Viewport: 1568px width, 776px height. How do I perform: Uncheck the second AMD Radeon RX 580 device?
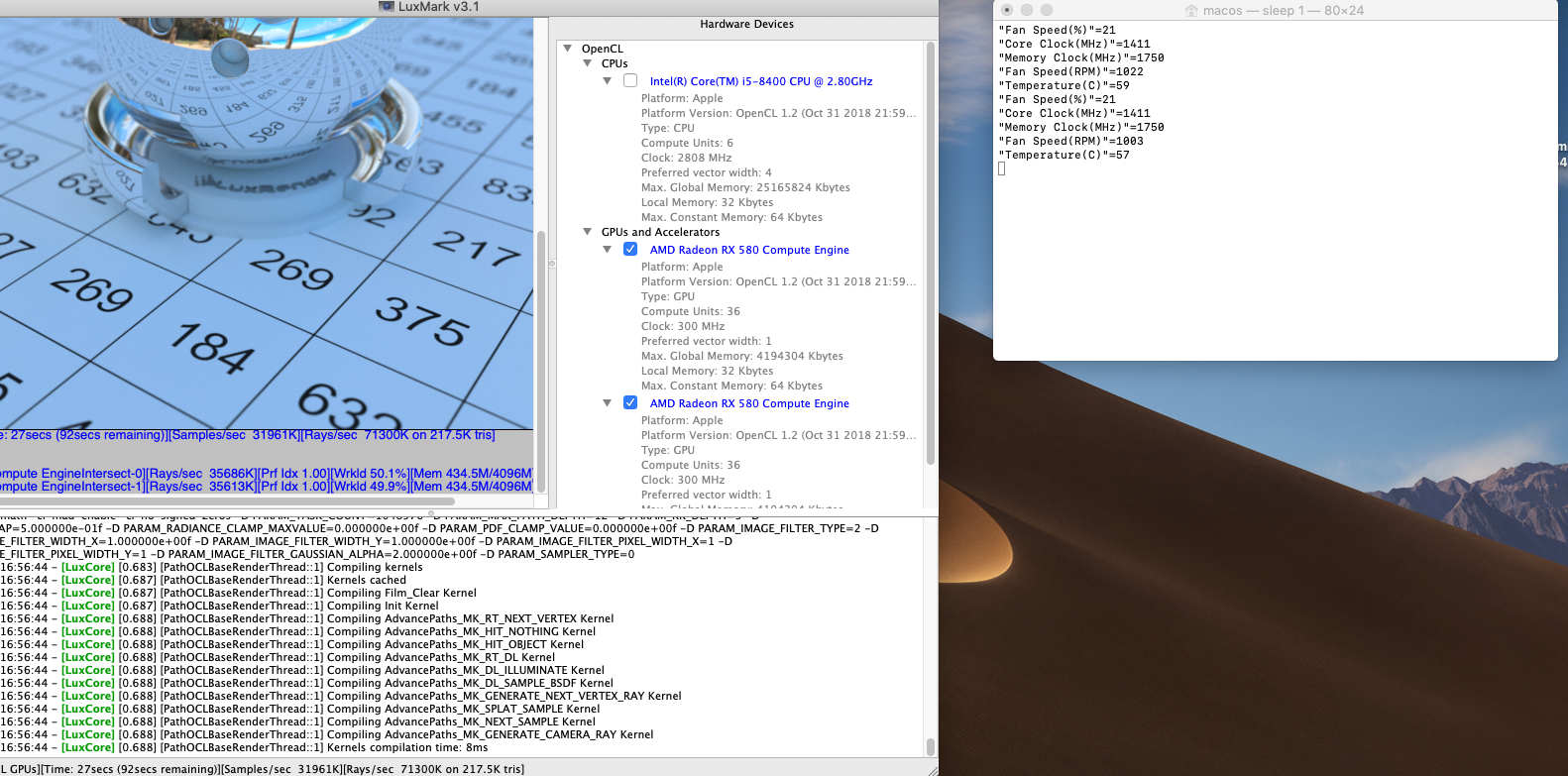pyautogui.click(x=630, y=403)
